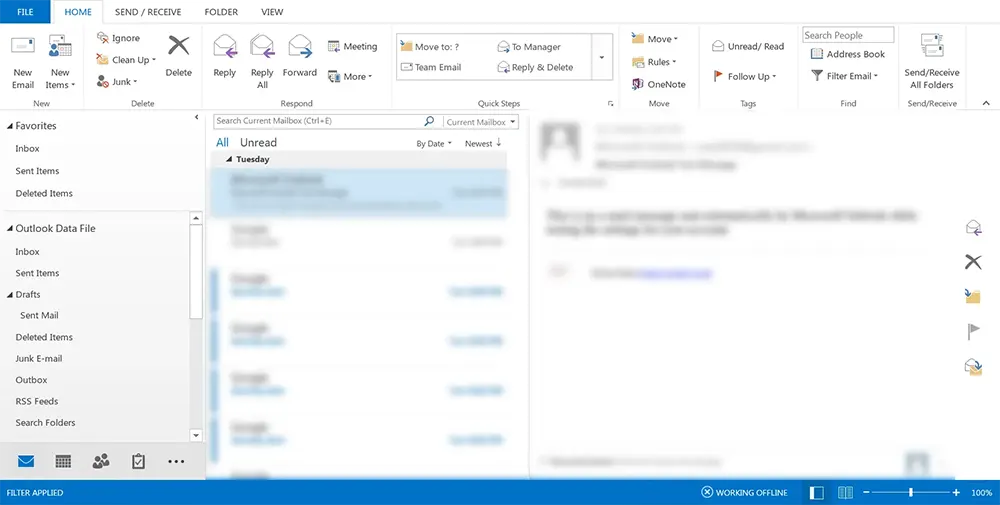Send message to OneNote
This screenshot has height=505, width=1000.
click(x=659, y=84)
